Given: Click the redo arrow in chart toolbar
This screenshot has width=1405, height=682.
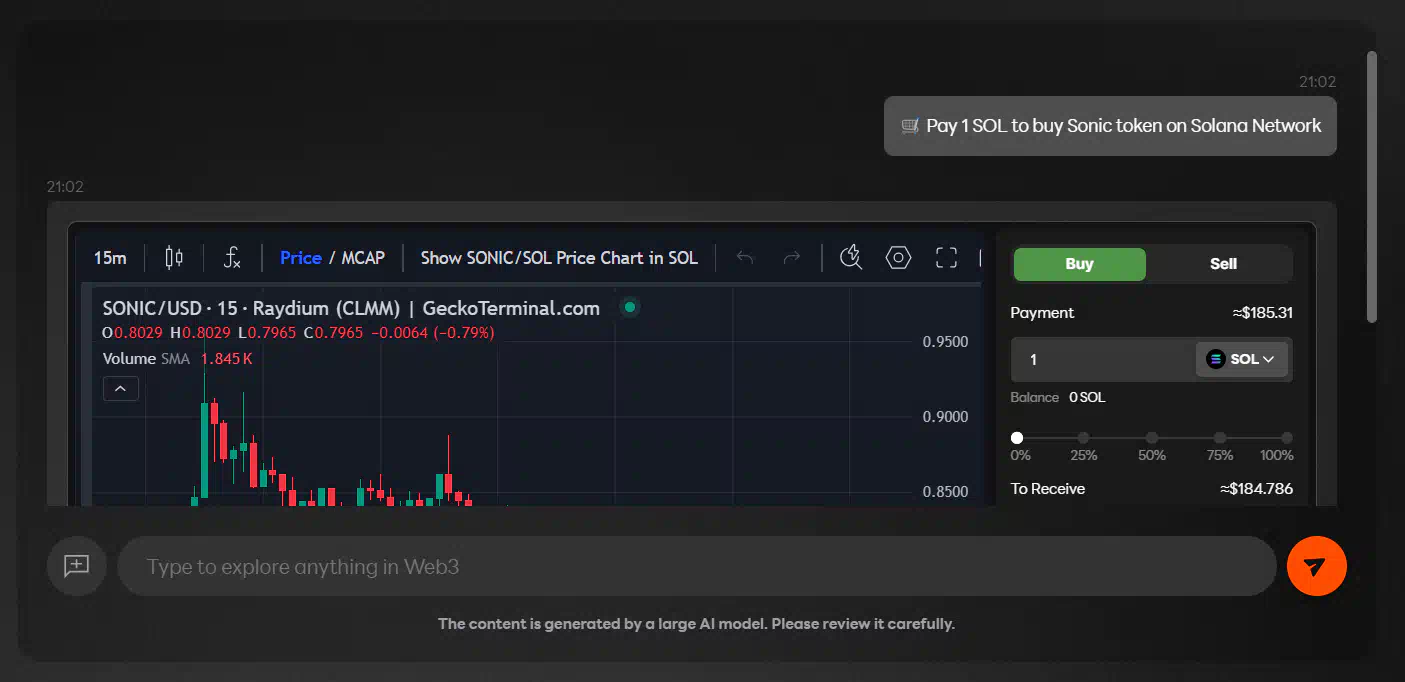Looking at the screenshot, I should tap(791, 258).
